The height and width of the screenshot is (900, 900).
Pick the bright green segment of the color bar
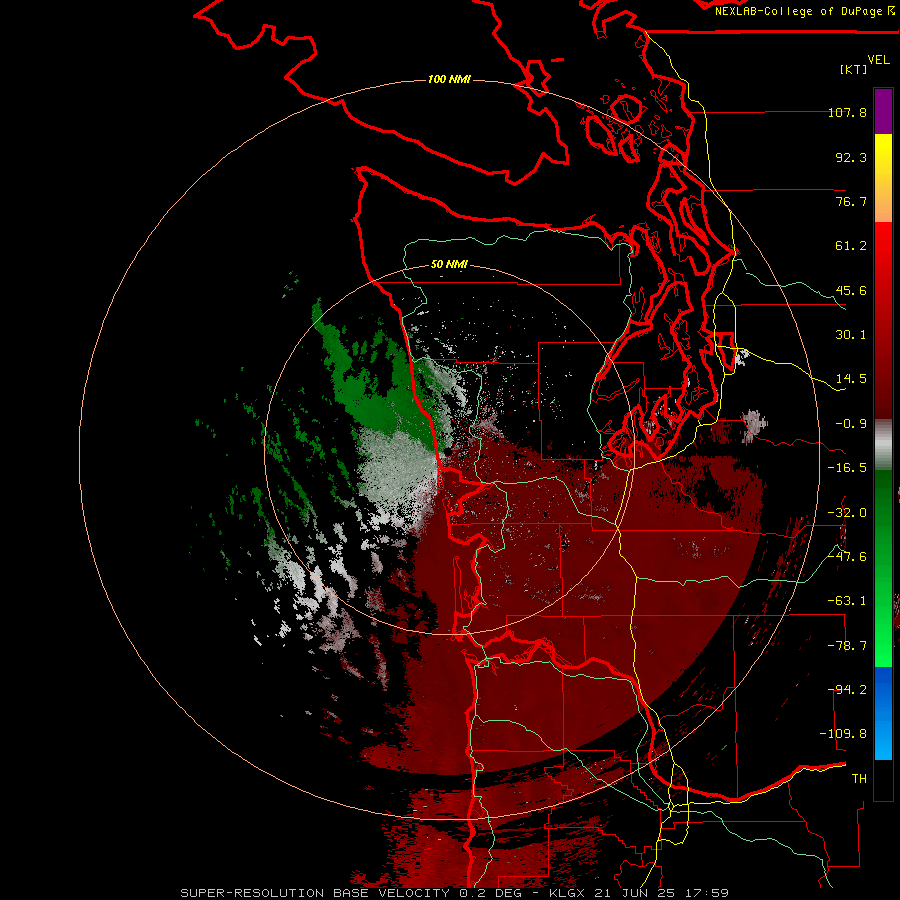pos(883,568)
